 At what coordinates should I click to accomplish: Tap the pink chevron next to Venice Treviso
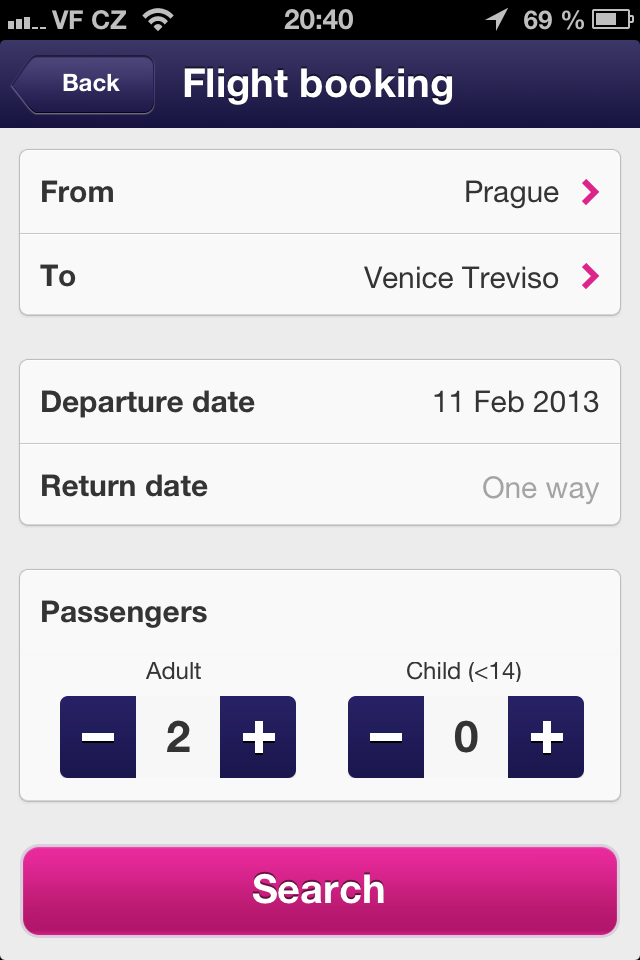[x=590, y=278]
